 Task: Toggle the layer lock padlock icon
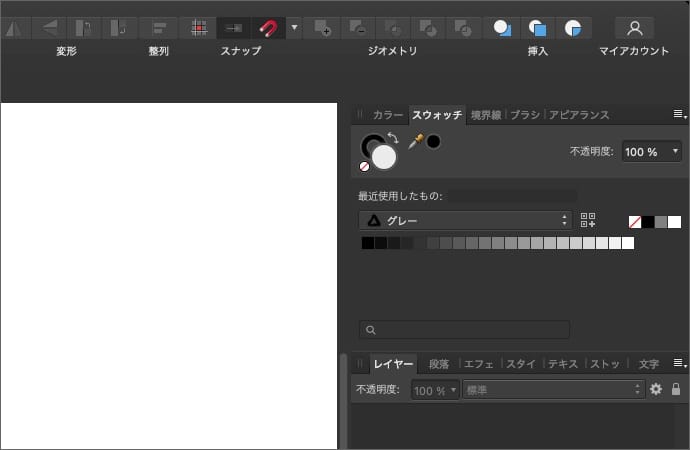pos(676,389)
